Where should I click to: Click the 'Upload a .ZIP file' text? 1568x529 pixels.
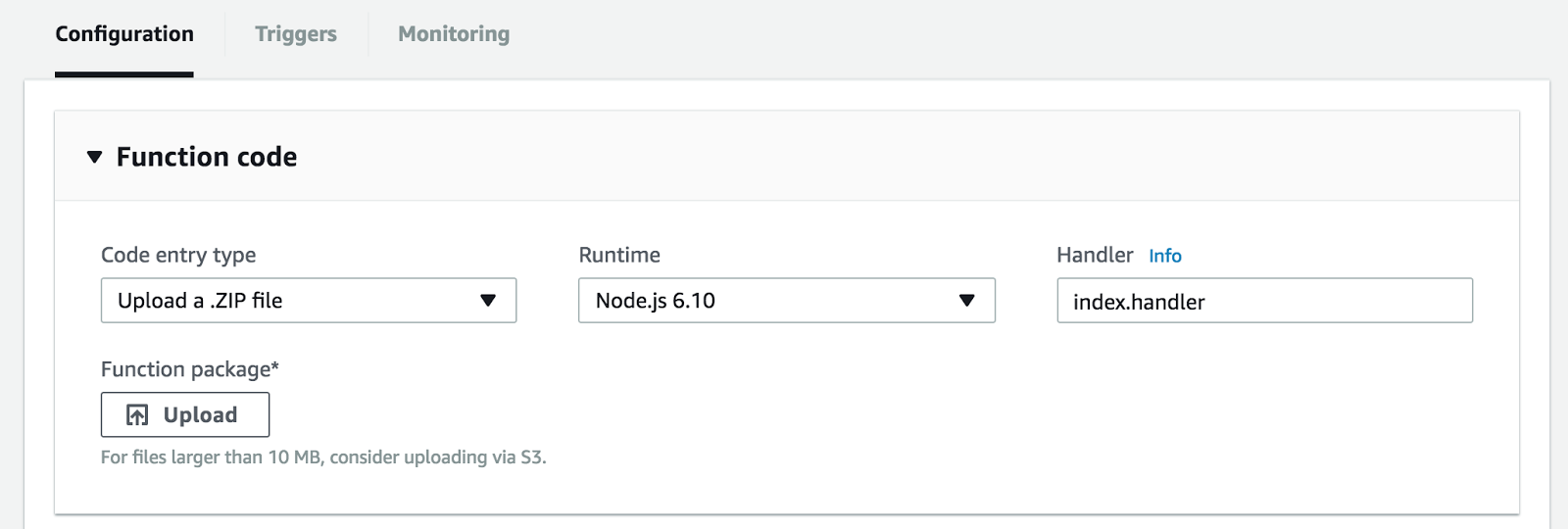pyautogui.click(x=200, y=301)
